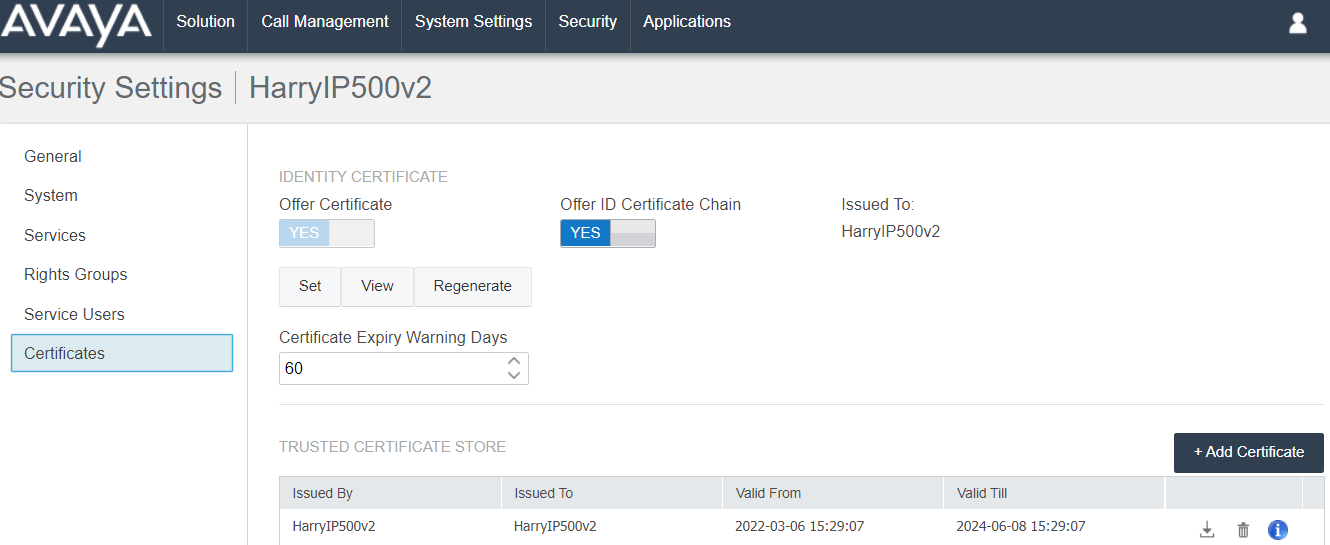This screenshot has width=1330, height=545.
Task: Select Issued By cell HarryIP500v2
Action: (333, 526)
